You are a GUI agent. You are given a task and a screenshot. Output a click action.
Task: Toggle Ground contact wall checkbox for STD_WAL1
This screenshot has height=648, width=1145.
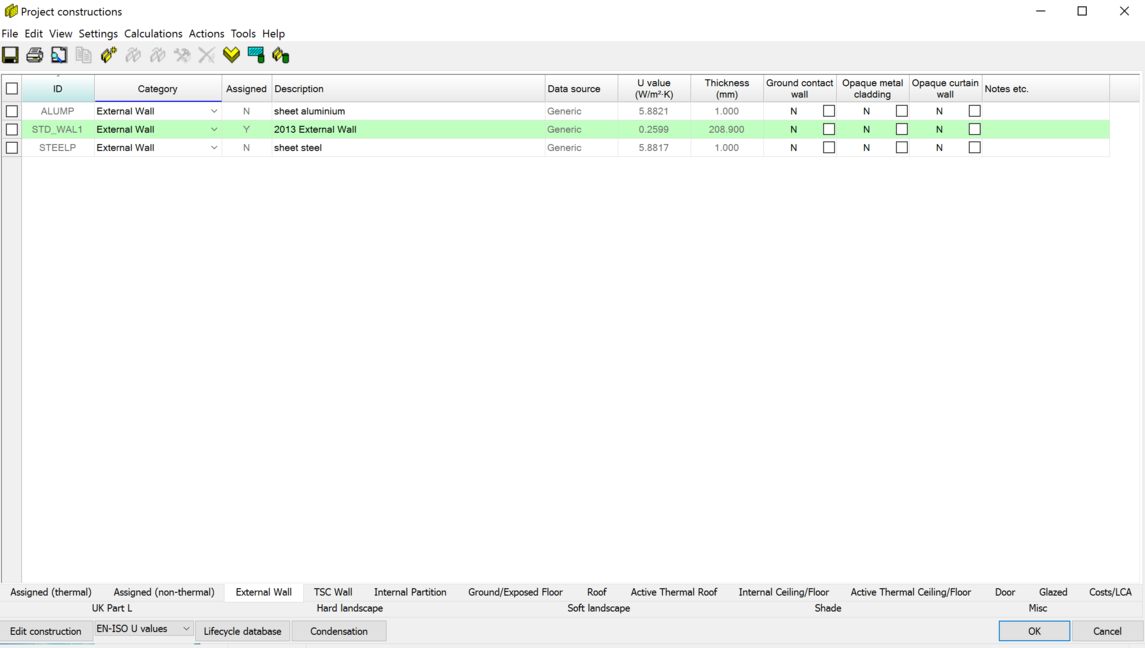pyautogui.click(x=829, y=129)
